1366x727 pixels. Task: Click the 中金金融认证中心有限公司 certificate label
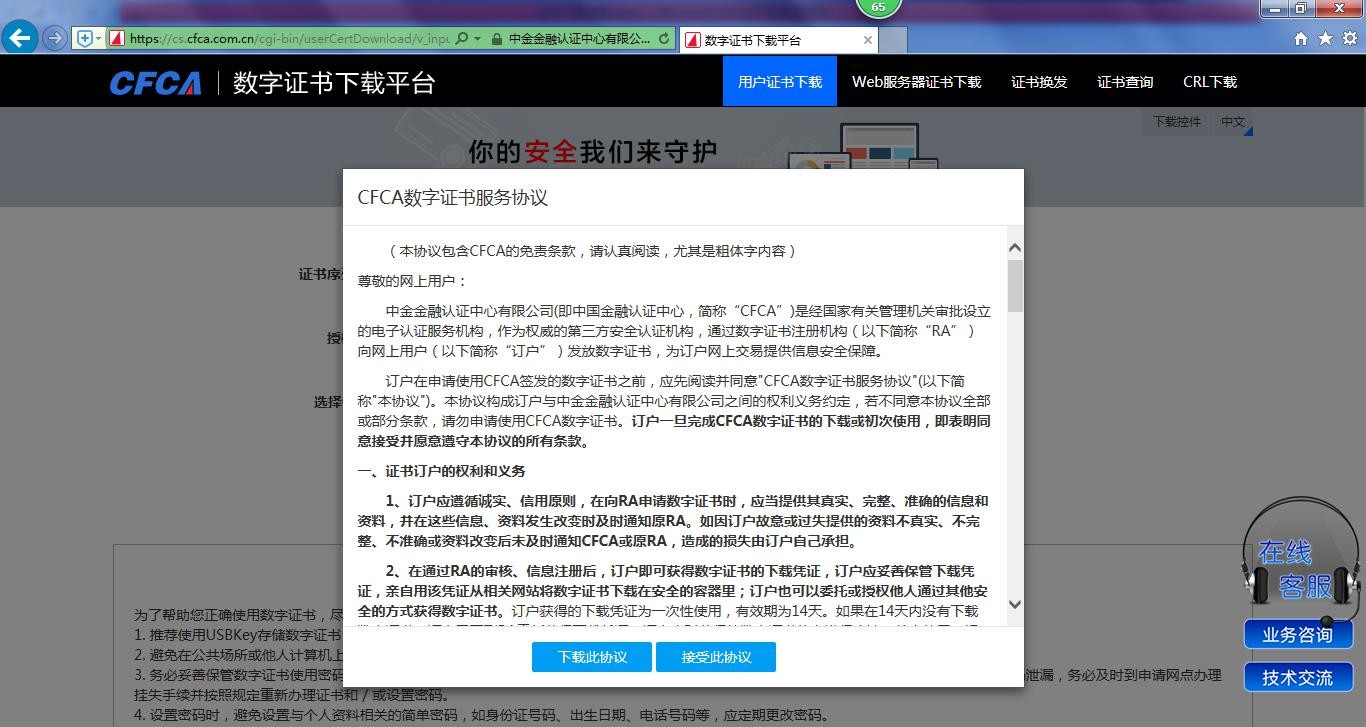[579, 39]
